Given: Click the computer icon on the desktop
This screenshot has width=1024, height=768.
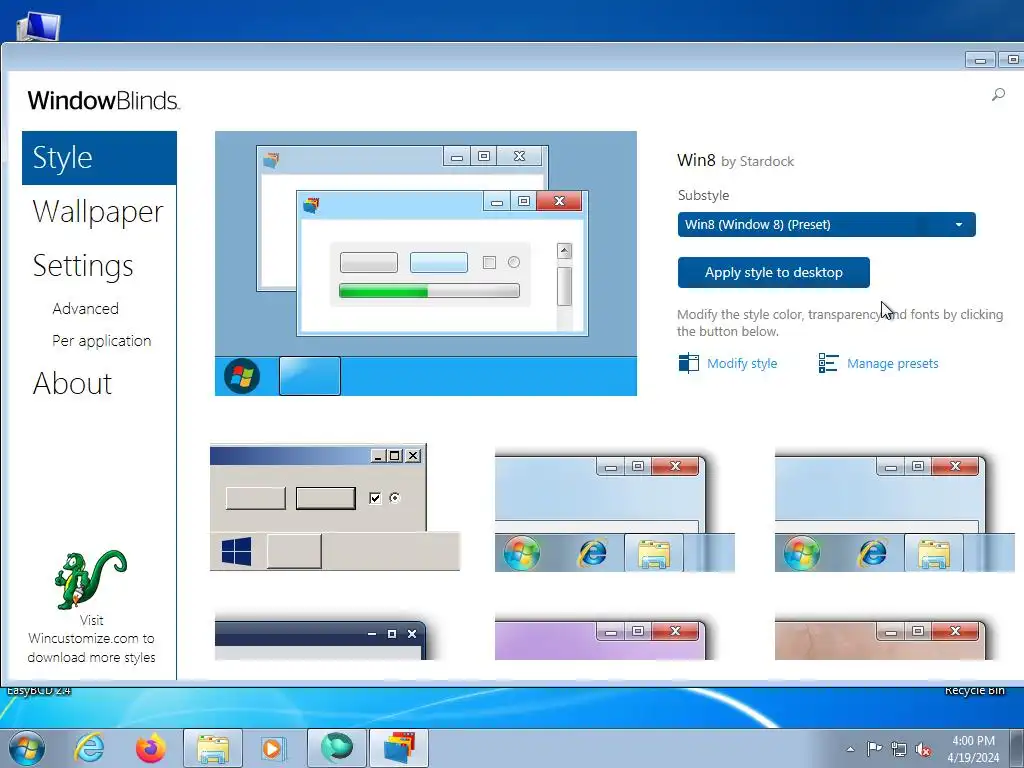Looking at the screenshot, I should (x=38, y=27).
